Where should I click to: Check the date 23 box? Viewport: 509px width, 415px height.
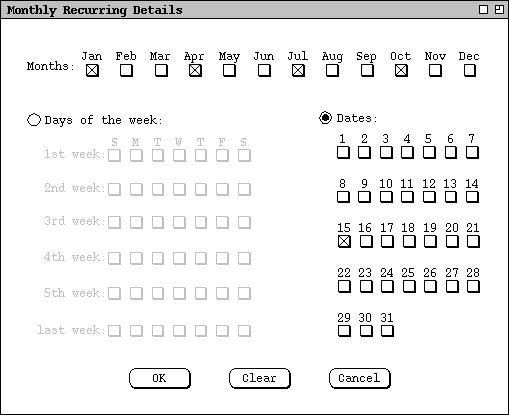click(366, 286)
